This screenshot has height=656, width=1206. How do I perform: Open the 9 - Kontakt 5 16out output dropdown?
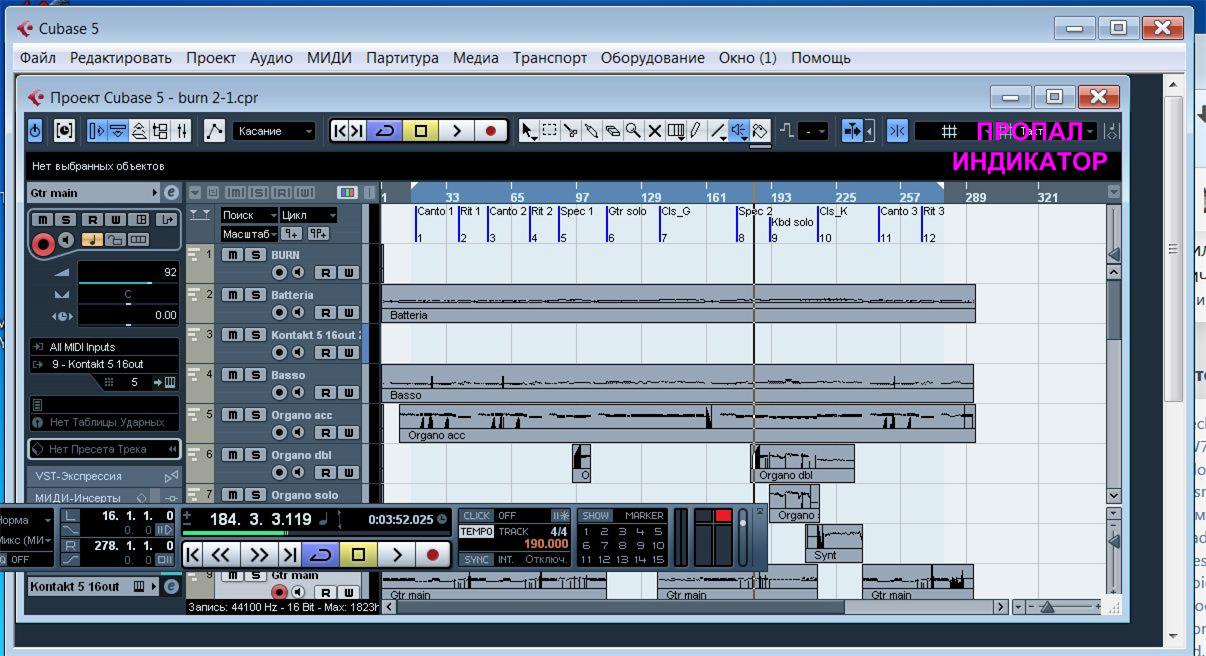point(105,364)
